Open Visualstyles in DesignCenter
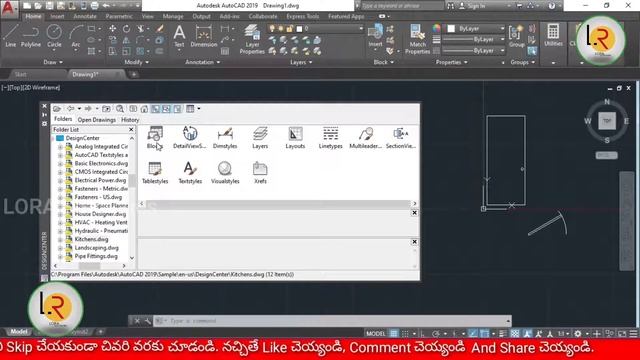 pyautogui.click(x=225, y=173)
